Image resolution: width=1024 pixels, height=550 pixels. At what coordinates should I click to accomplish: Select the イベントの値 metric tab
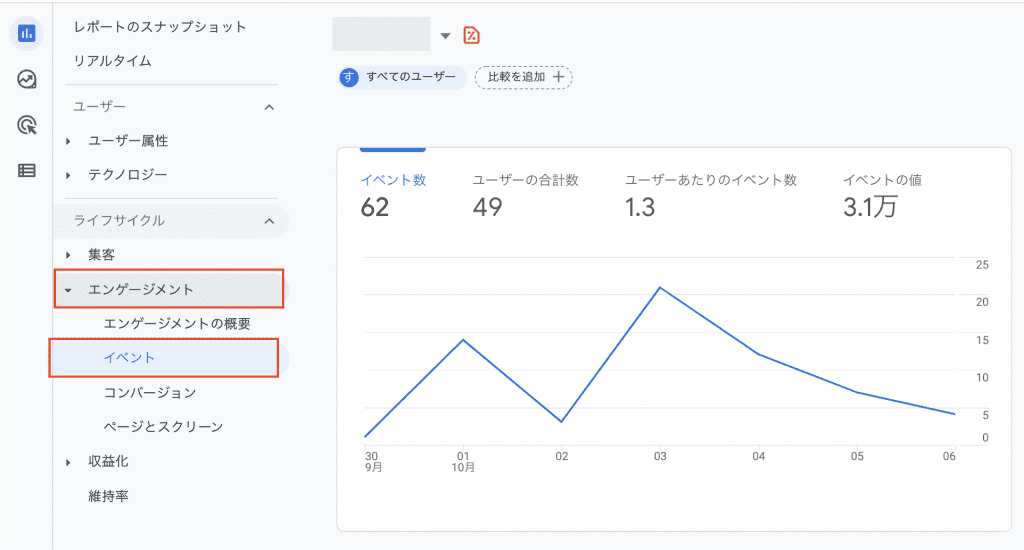click(x=882, y=180)
